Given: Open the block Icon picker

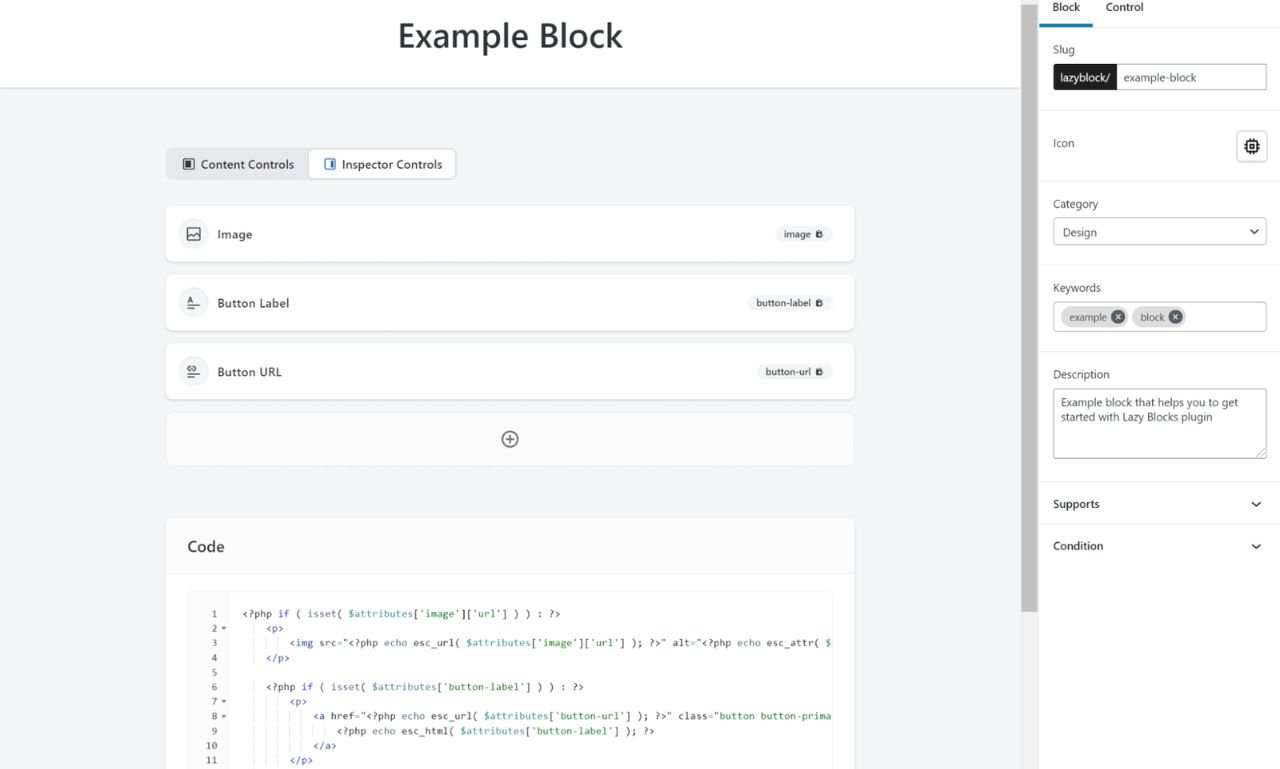Looking at the screenshot, I should pos(1251,146).
